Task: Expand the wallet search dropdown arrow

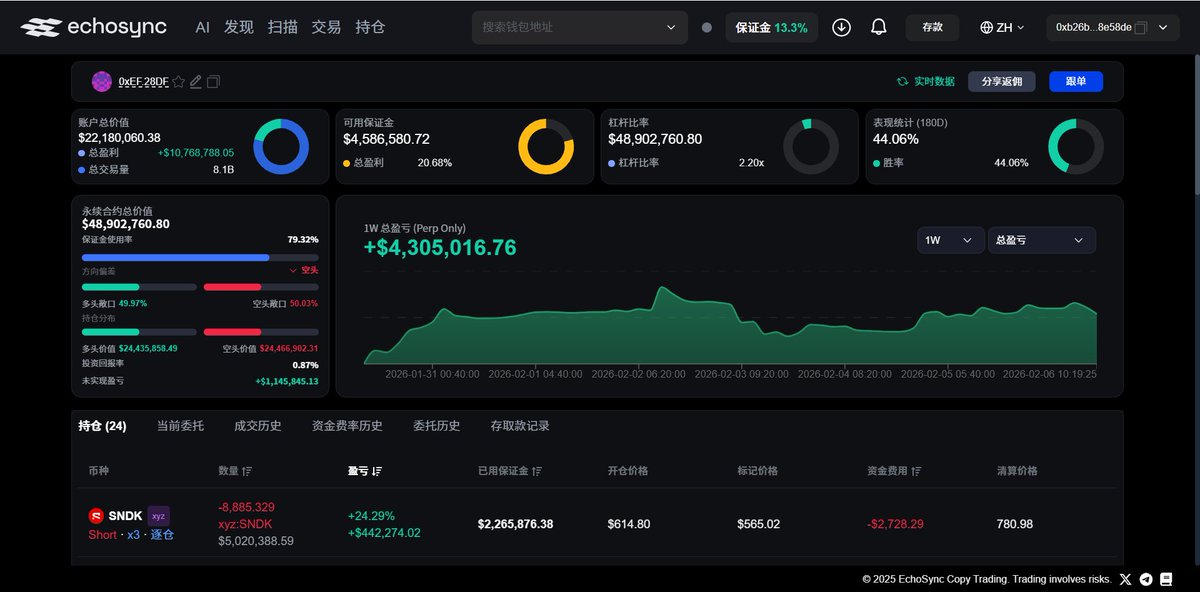Action: 671,28
